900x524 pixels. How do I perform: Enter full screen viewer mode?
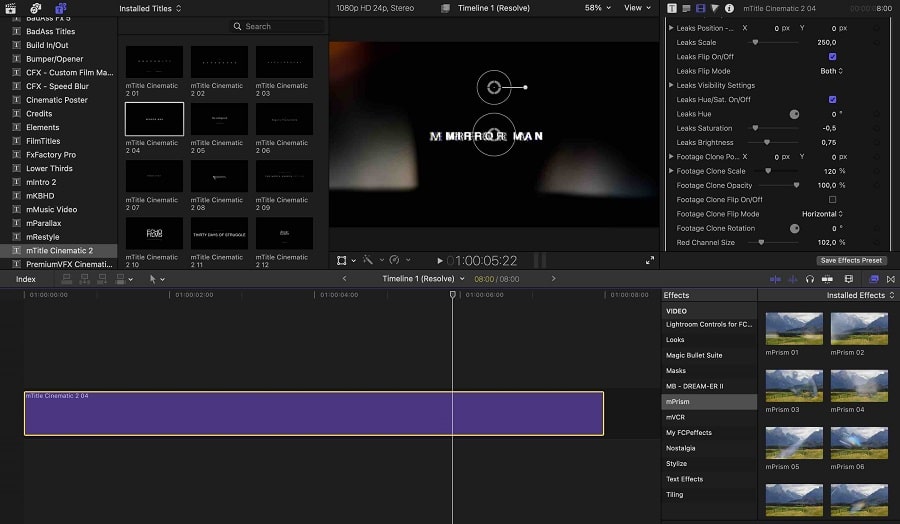pyautogui.click(x=650, y=260)
